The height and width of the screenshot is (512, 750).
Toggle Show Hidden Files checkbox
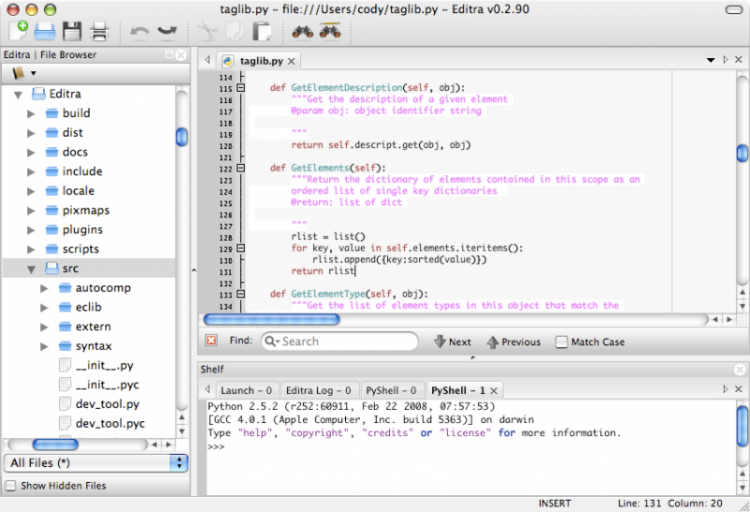[x=11, y=486]
